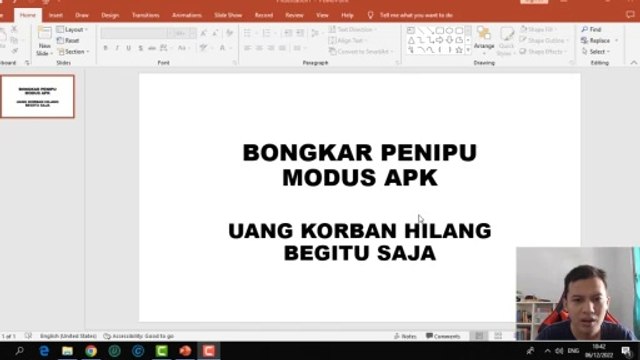Select the Triangle shape in gallery
This screenshot has width=640, height=360.
pos(411,40)
